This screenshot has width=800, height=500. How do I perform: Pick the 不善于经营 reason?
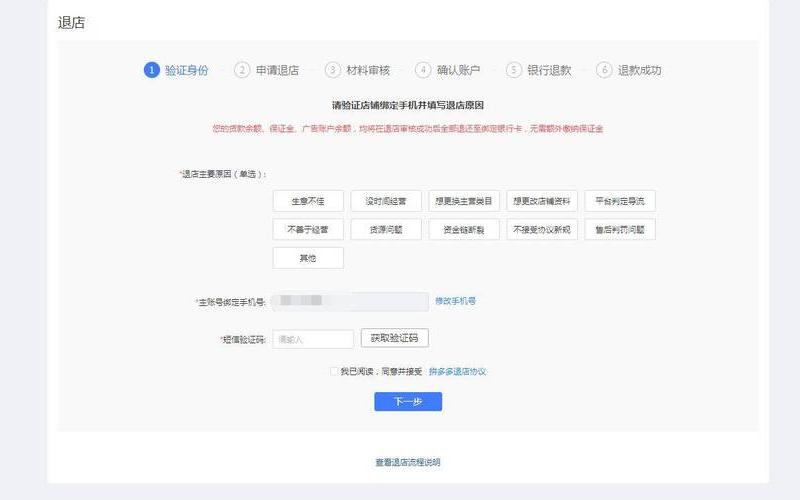308,230
